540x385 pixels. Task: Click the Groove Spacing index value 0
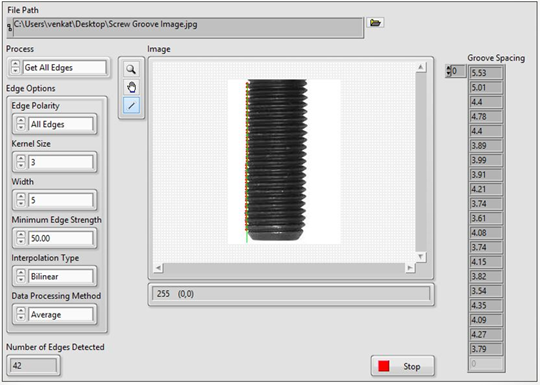458,71
